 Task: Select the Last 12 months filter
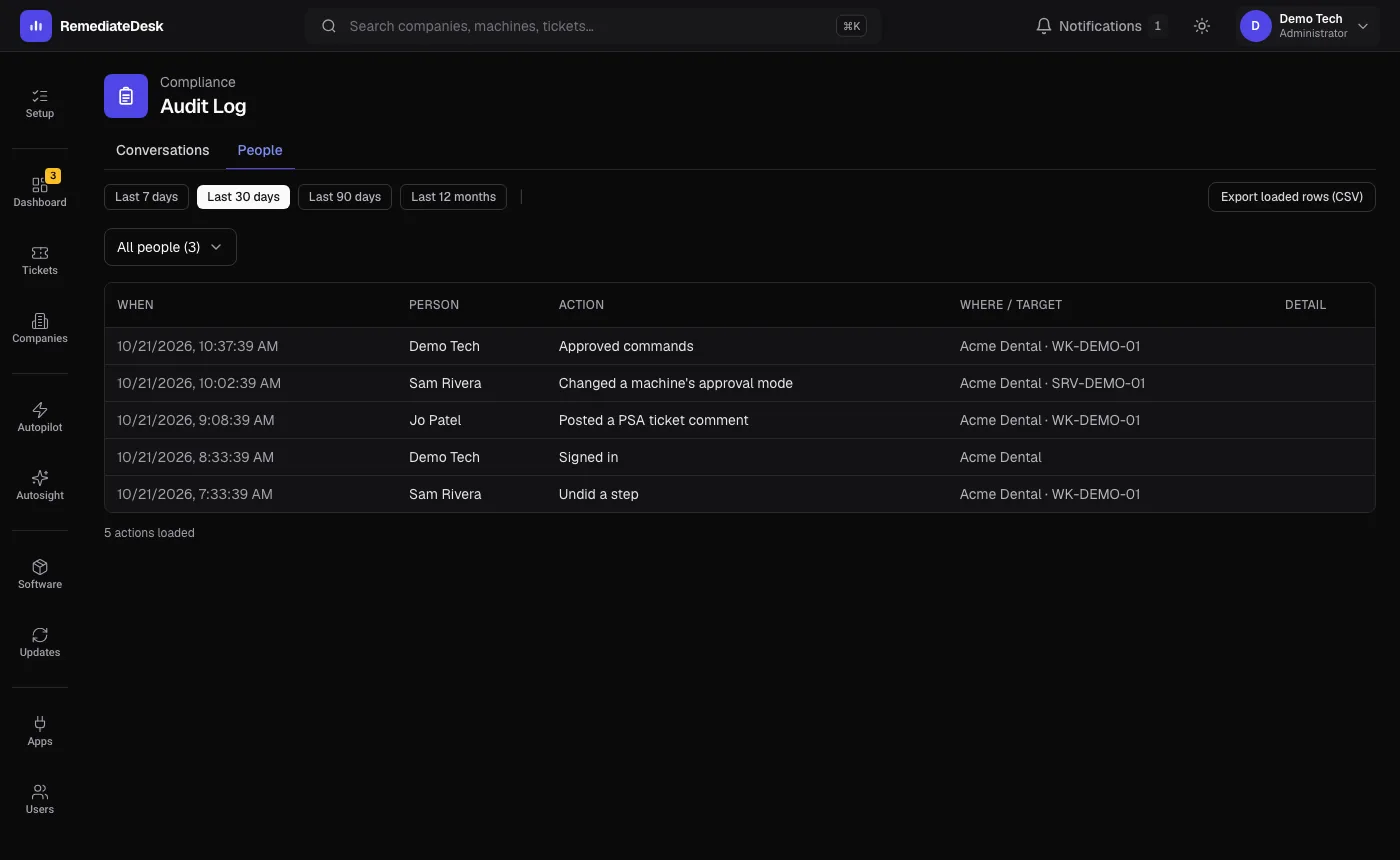click(453, 197)
